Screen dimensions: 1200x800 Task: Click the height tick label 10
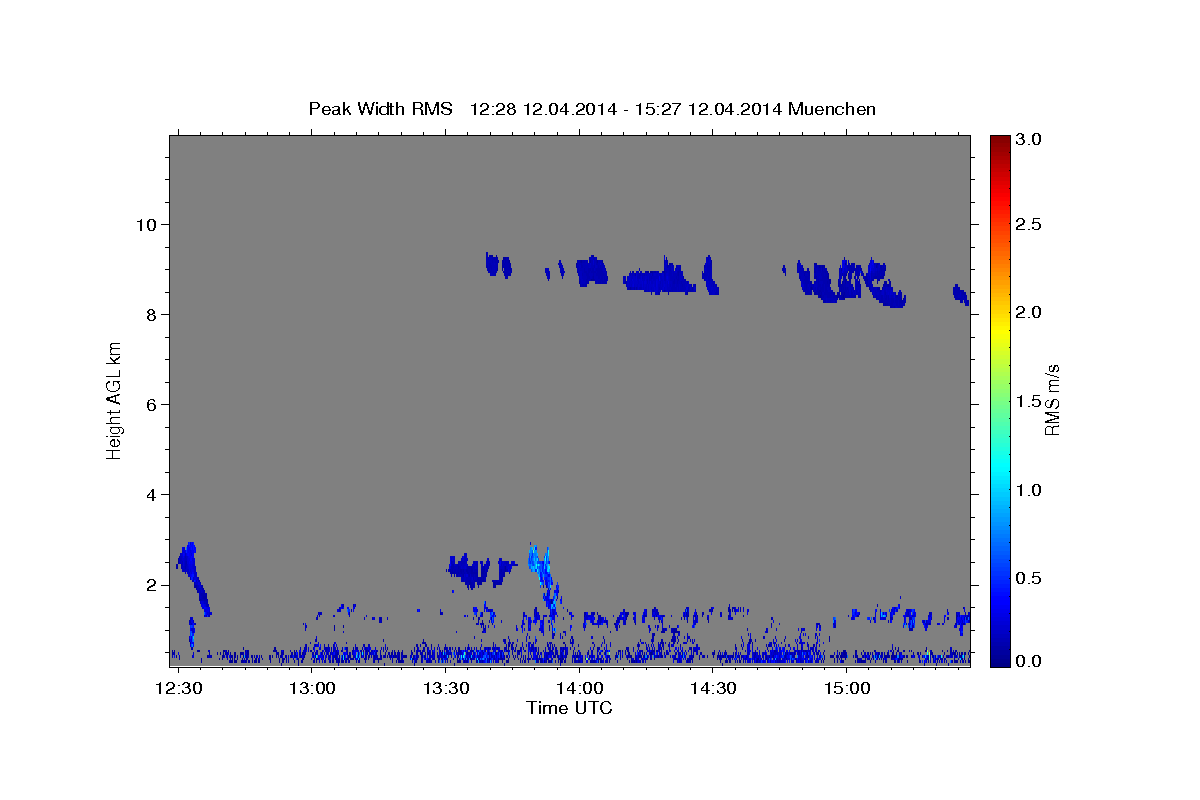148,224
